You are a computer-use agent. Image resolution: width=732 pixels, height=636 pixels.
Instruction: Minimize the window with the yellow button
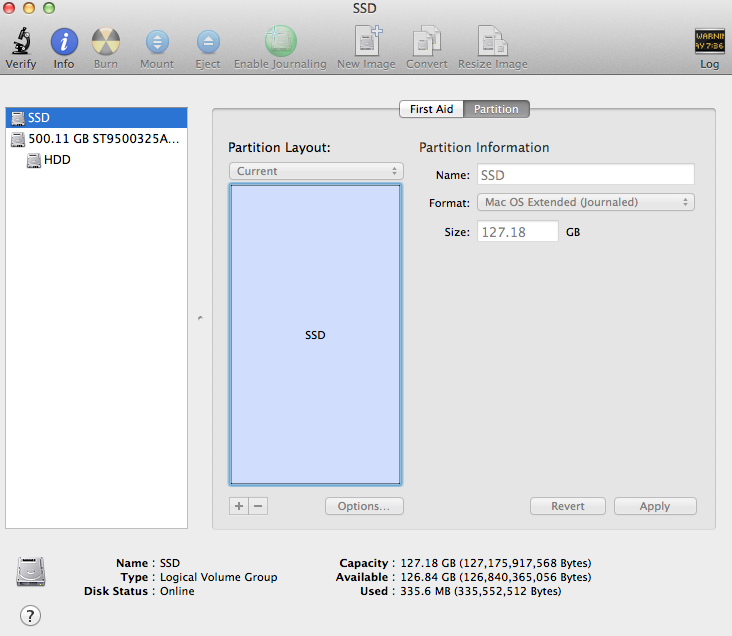click(29, 8)
